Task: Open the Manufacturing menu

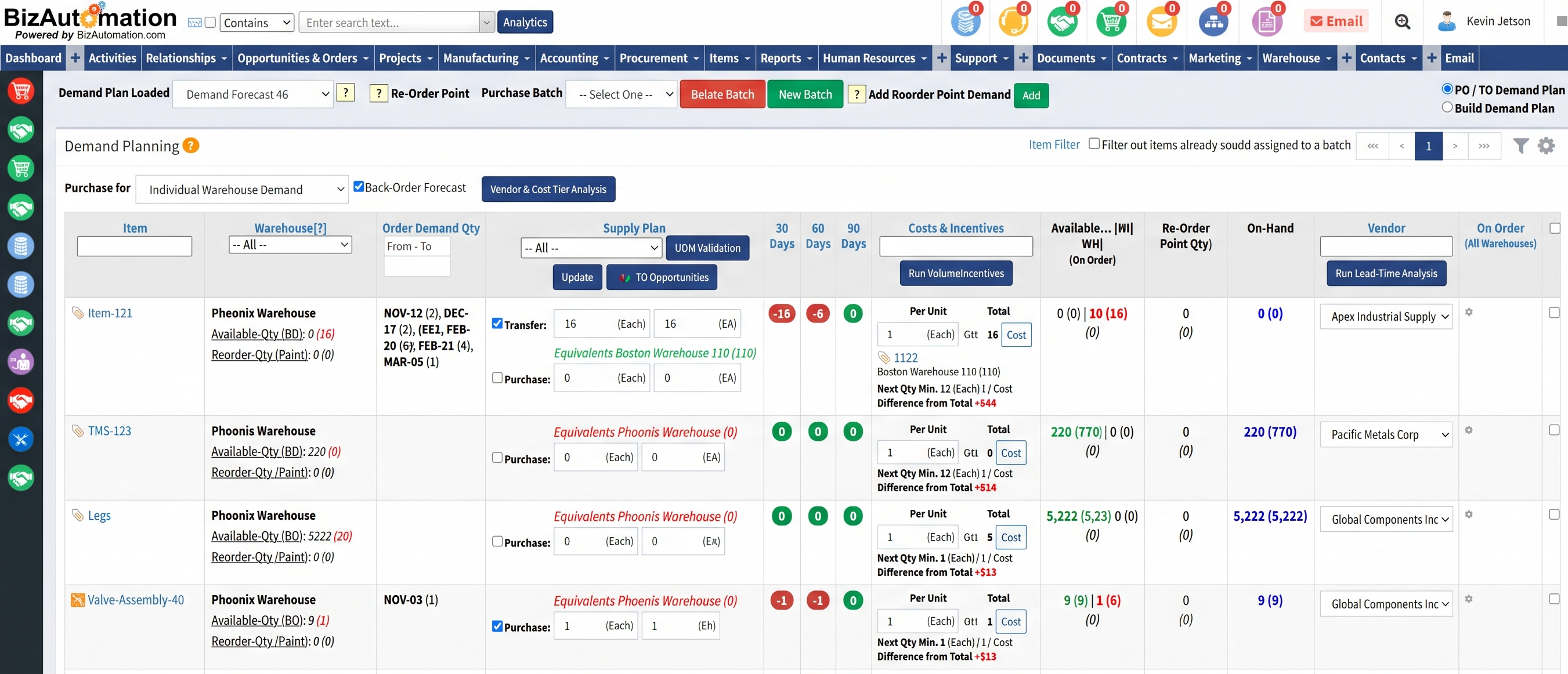Action: (486, 58)
